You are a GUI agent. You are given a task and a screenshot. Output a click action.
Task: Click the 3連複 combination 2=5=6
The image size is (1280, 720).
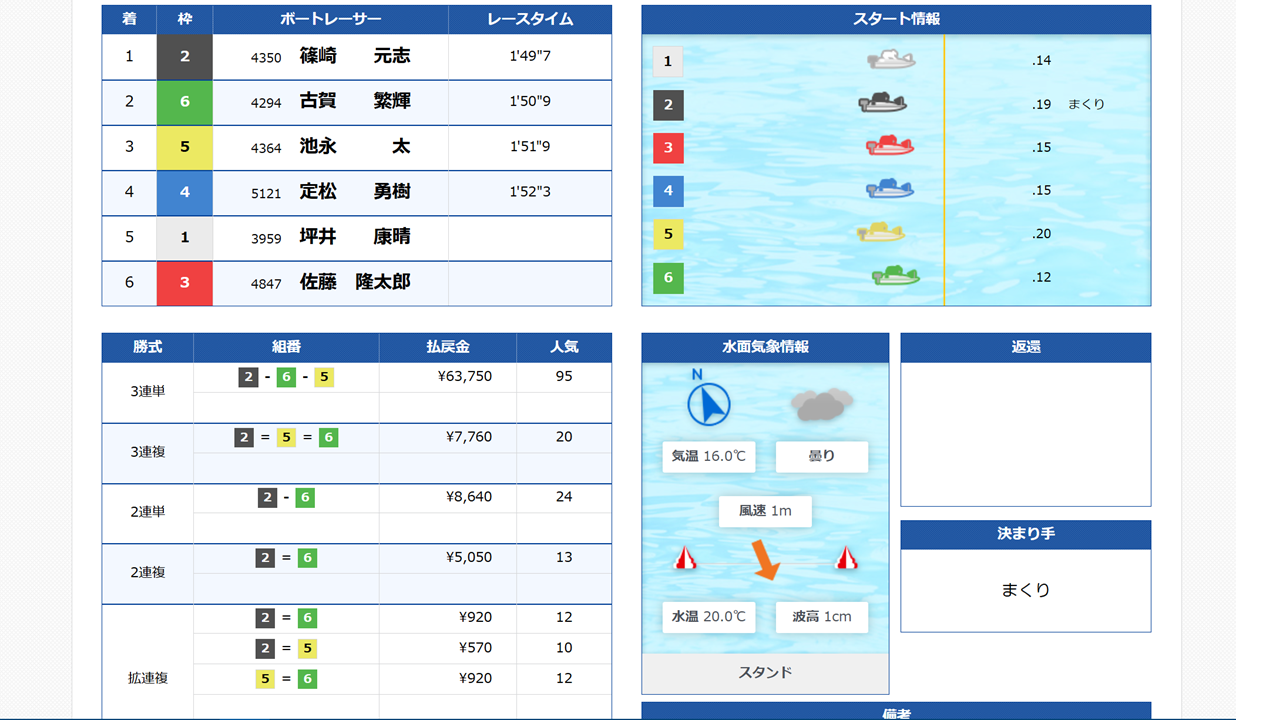(x=286, y=437)
